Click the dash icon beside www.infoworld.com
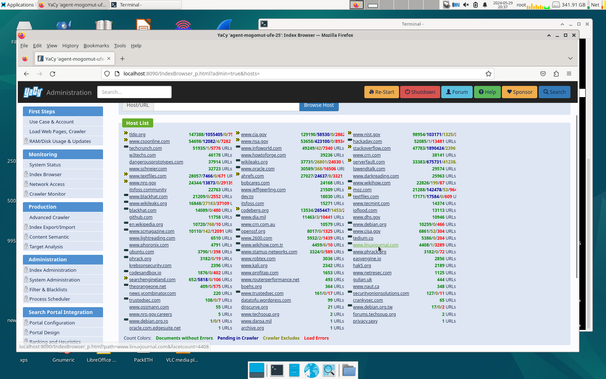606x379 pixels. click(238, 147)
